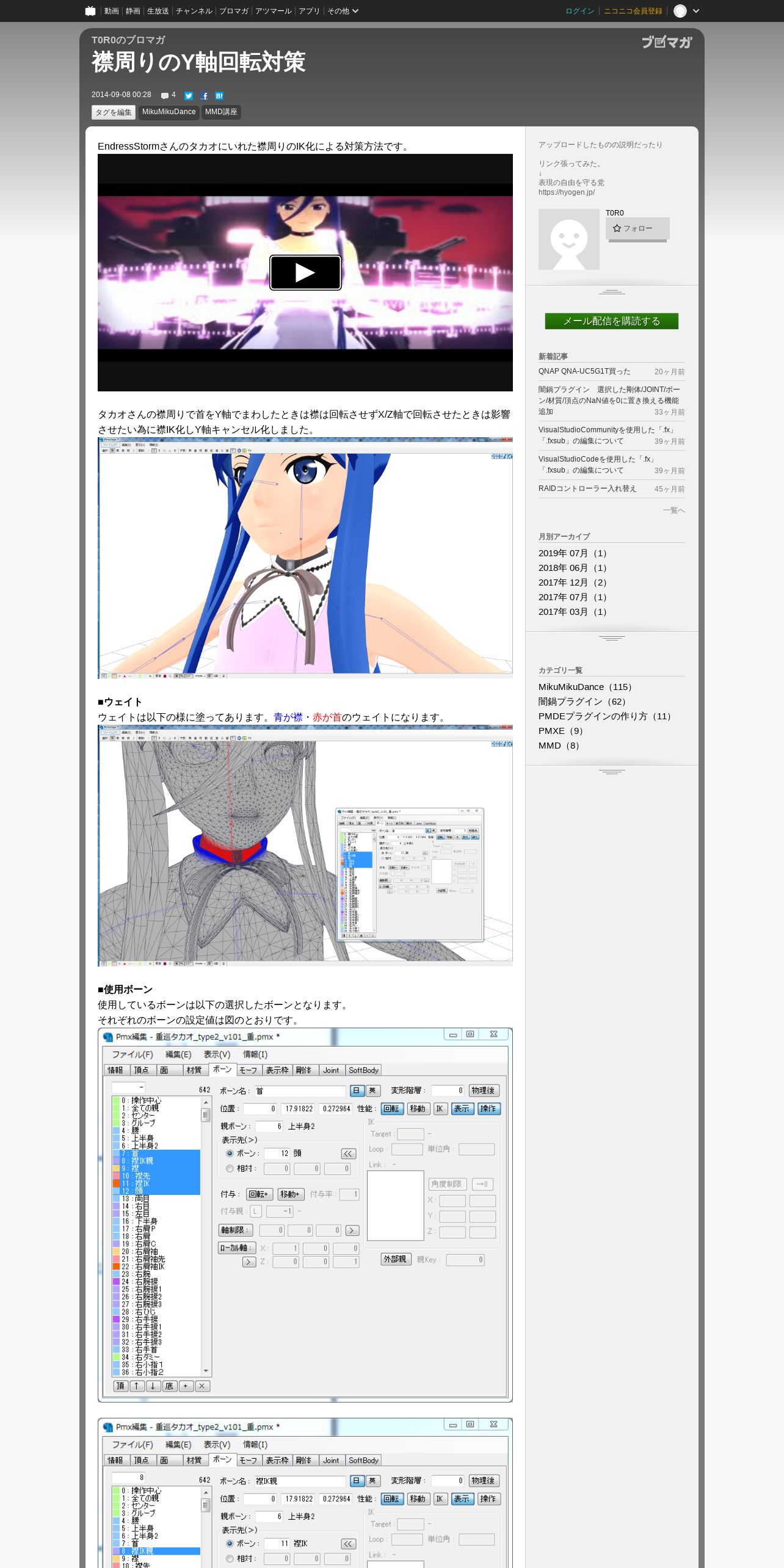Open the MikuMikuDance tag
The width and height of the screenshot is (784, 1568).
coord(169,112)
